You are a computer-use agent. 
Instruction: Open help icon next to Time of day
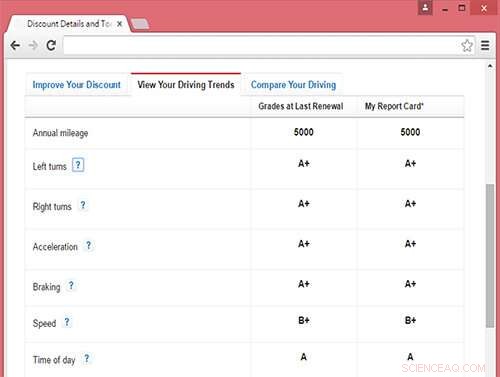87,359
